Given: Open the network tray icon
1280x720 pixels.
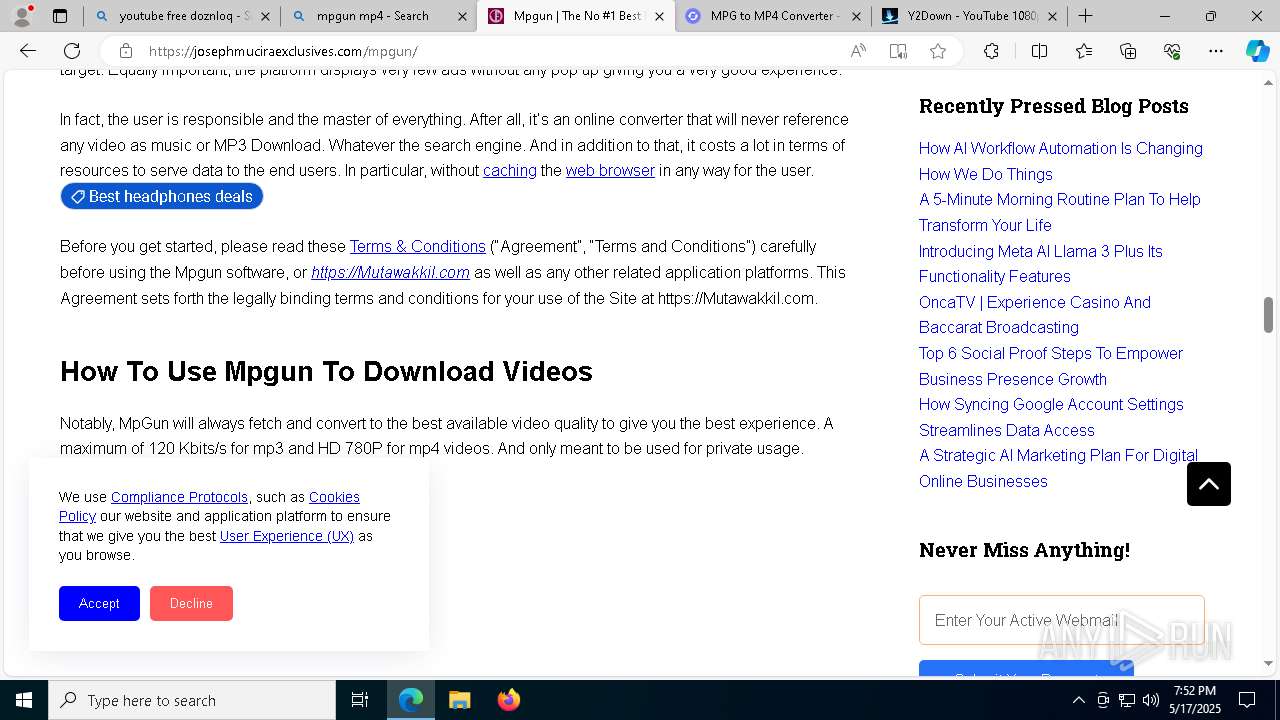Looking at the screenshot, I should point(1126,700).
